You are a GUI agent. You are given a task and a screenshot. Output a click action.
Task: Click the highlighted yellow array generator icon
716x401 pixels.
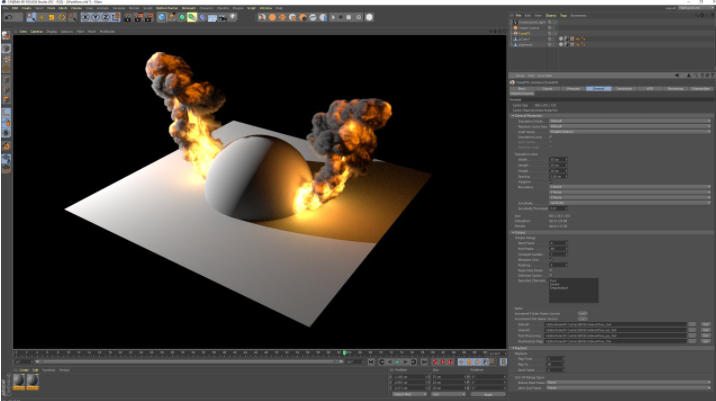(192, 17)
